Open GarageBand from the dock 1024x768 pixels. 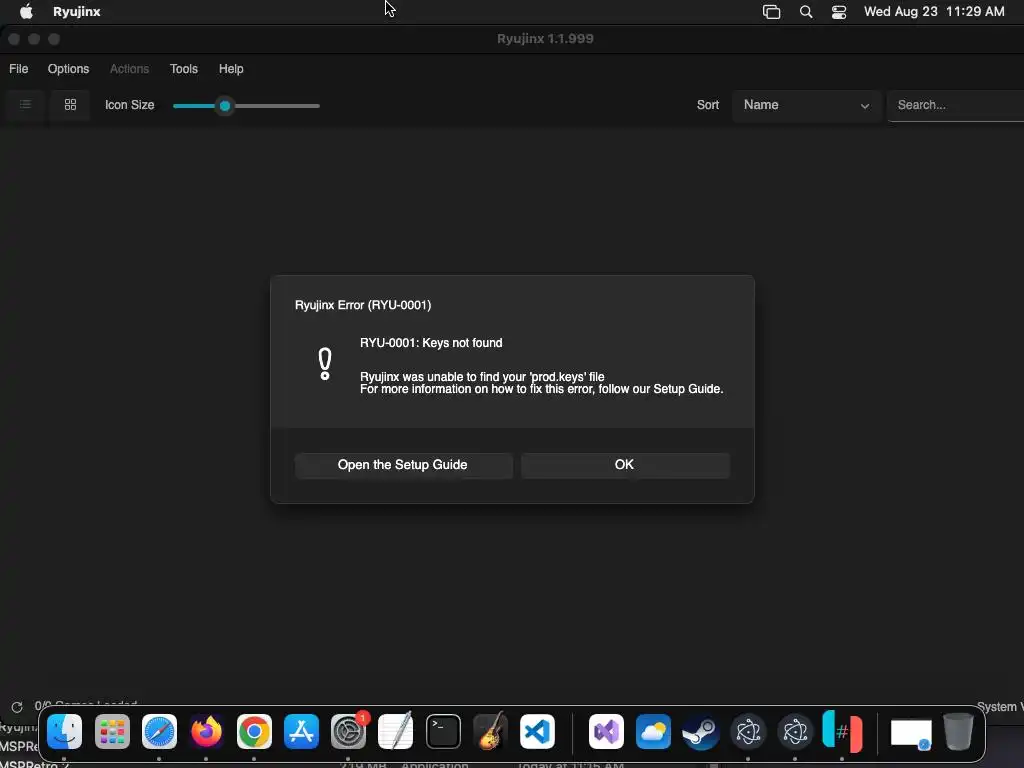click(x=490, y=731)
